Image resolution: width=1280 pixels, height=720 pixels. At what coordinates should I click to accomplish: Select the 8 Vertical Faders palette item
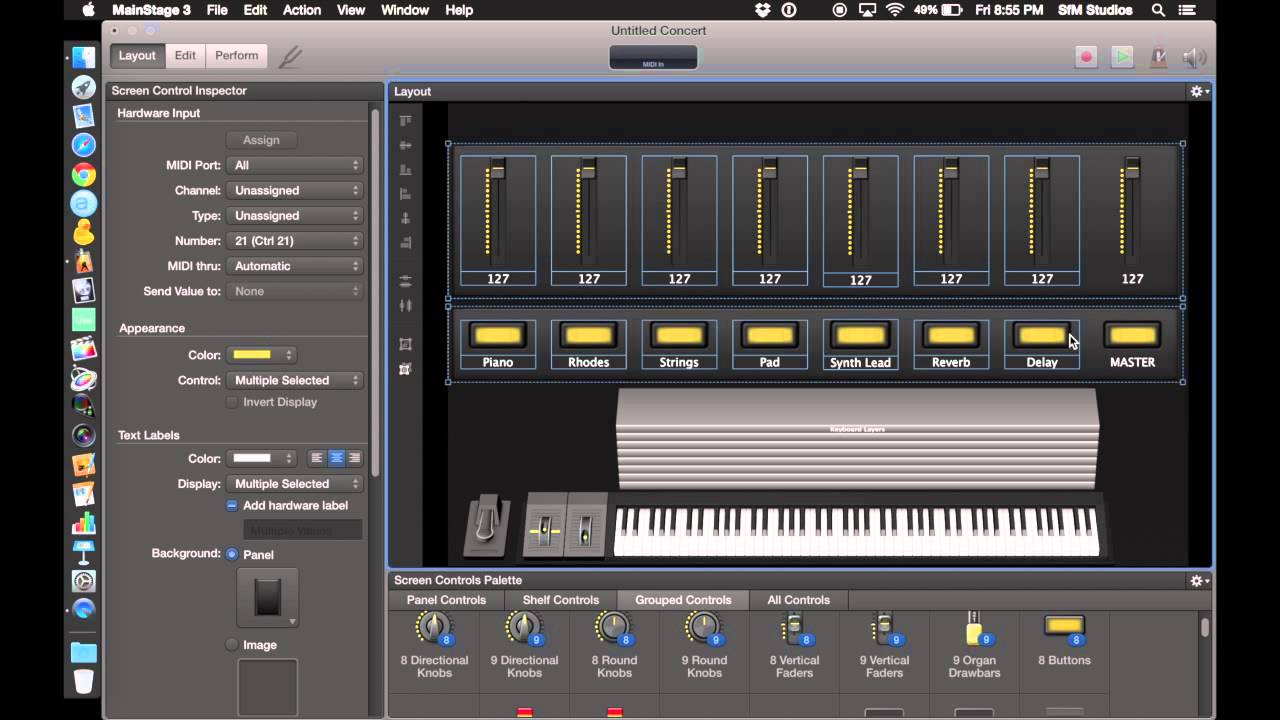pos(794,645)
